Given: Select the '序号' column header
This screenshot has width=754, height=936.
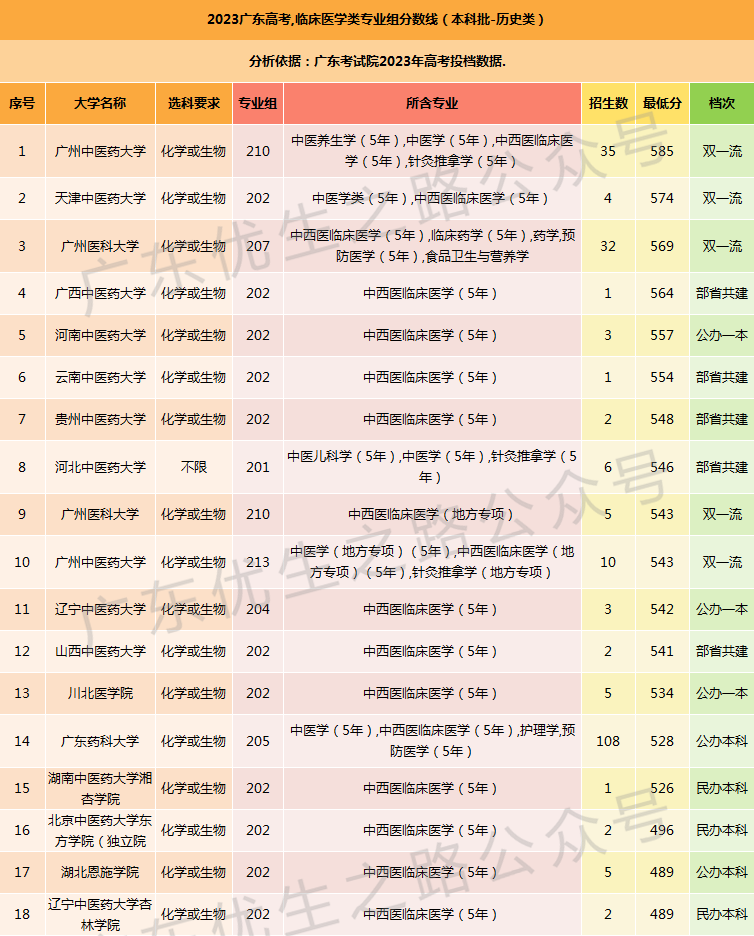Looking at the screenshot, I should [22, 103].
